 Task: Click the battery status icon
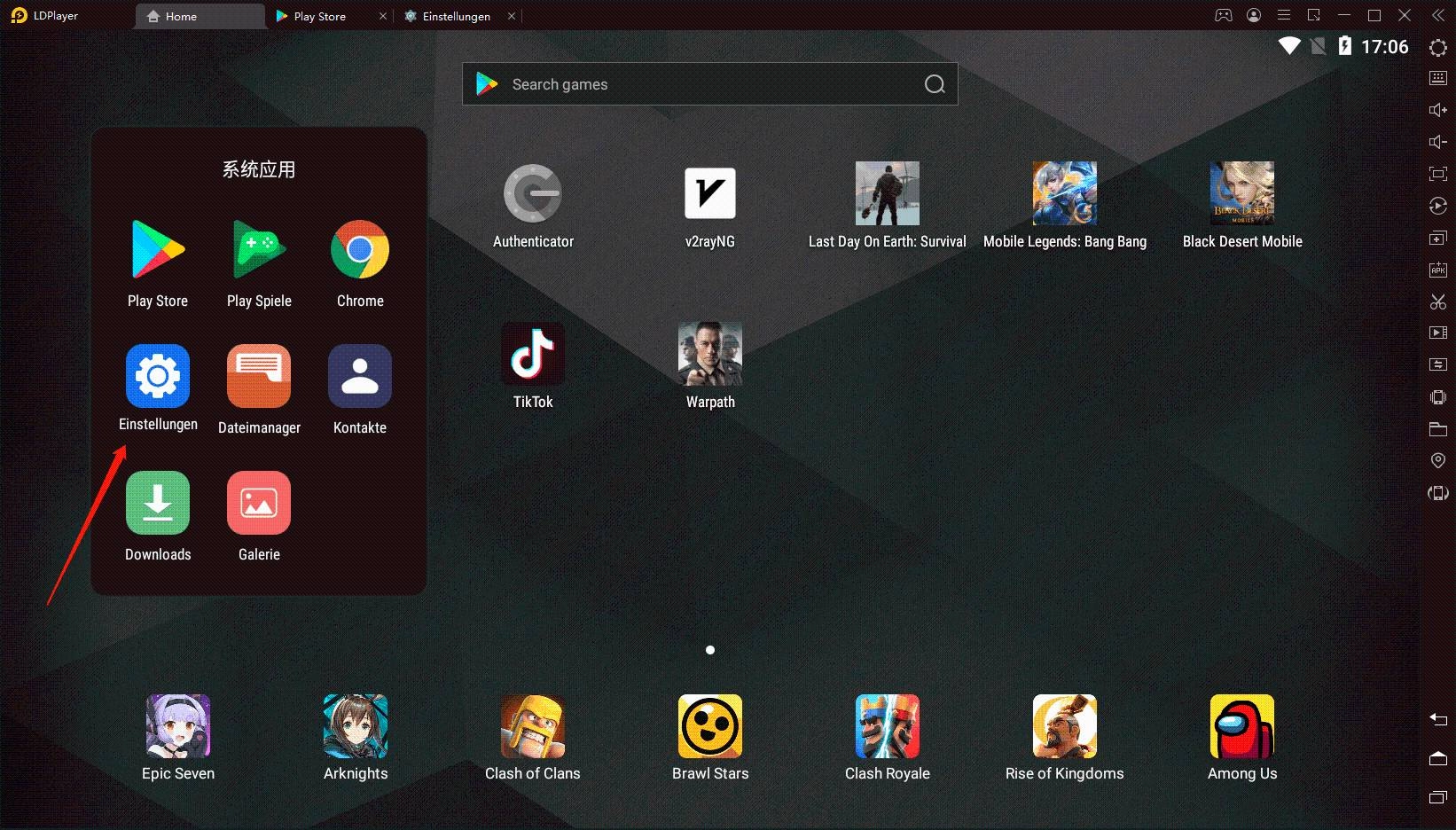point(1345,46)
